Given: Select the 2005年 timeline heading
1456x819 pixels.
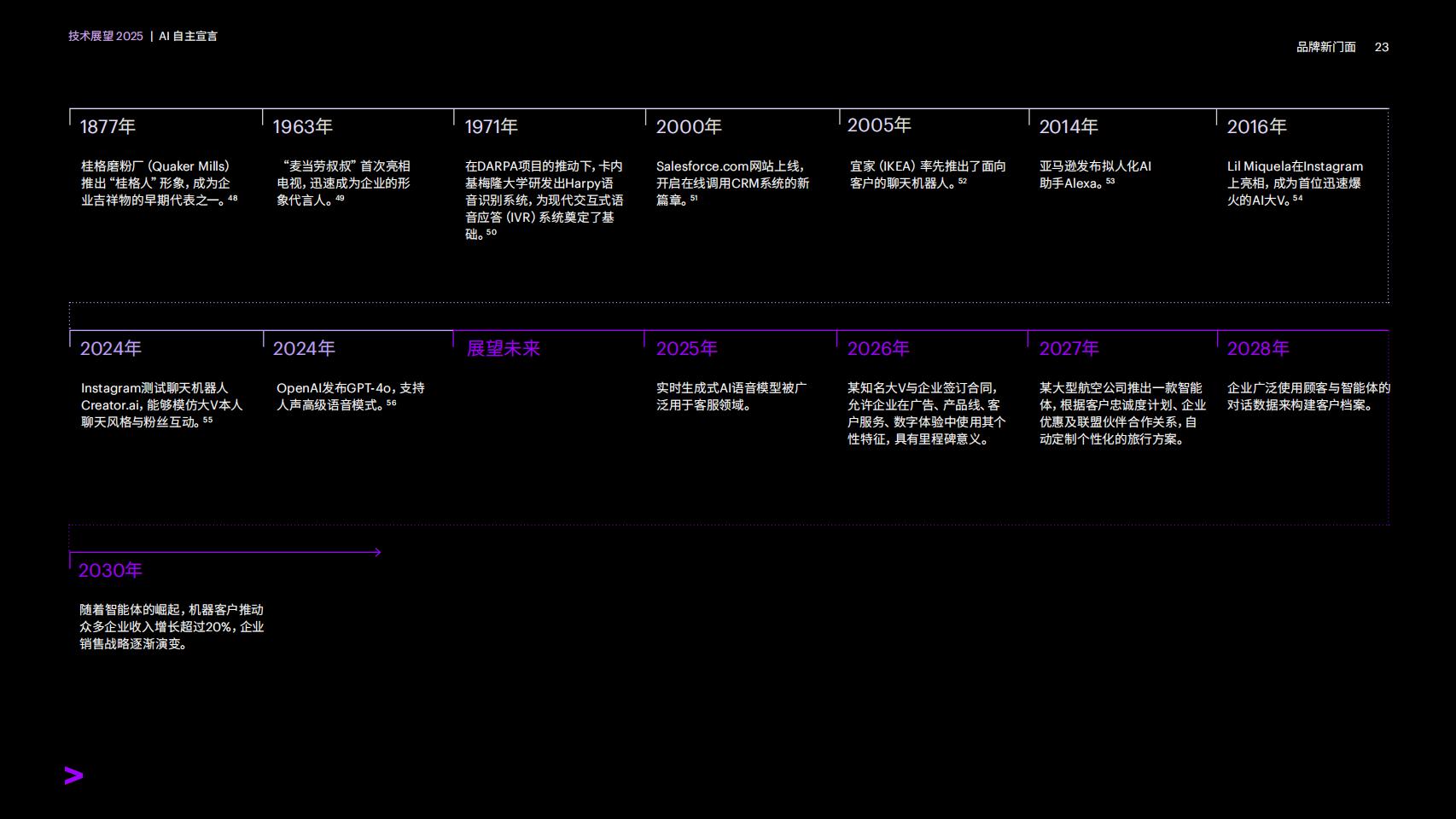Looking at the screenshot, I should click(x=879, y=125).
